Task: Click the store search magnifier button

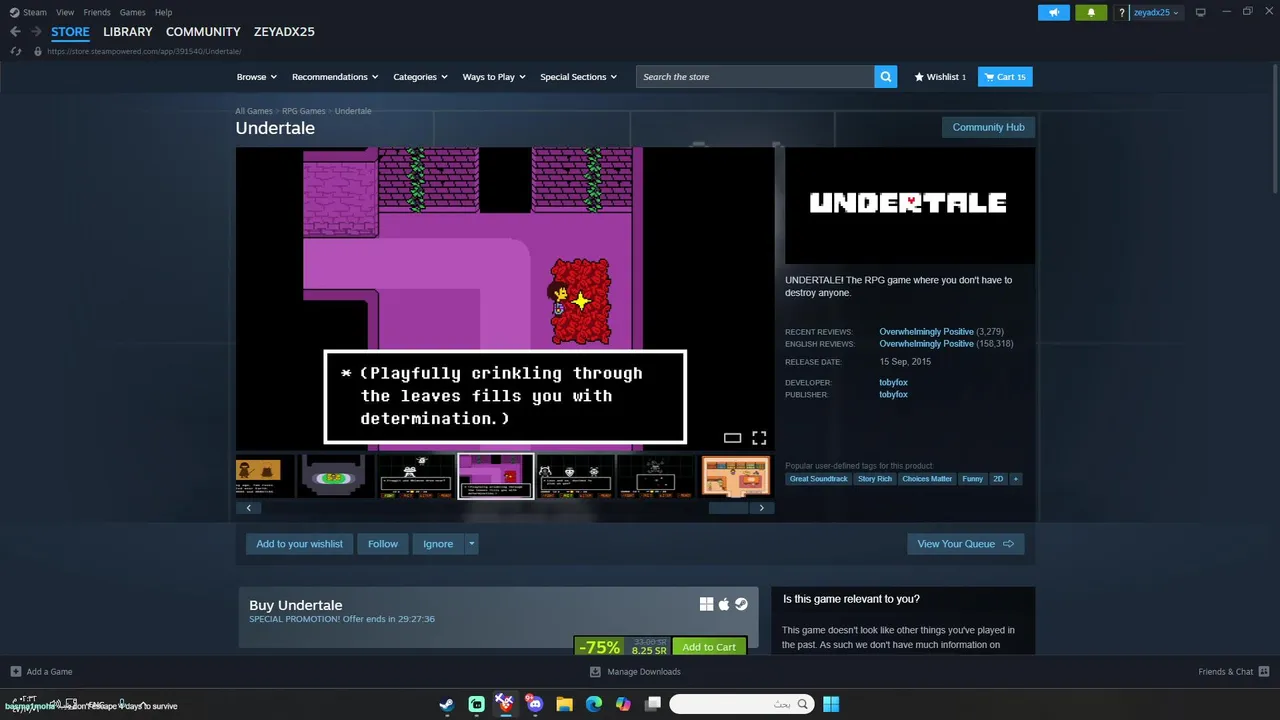Action: pos(885,76)
